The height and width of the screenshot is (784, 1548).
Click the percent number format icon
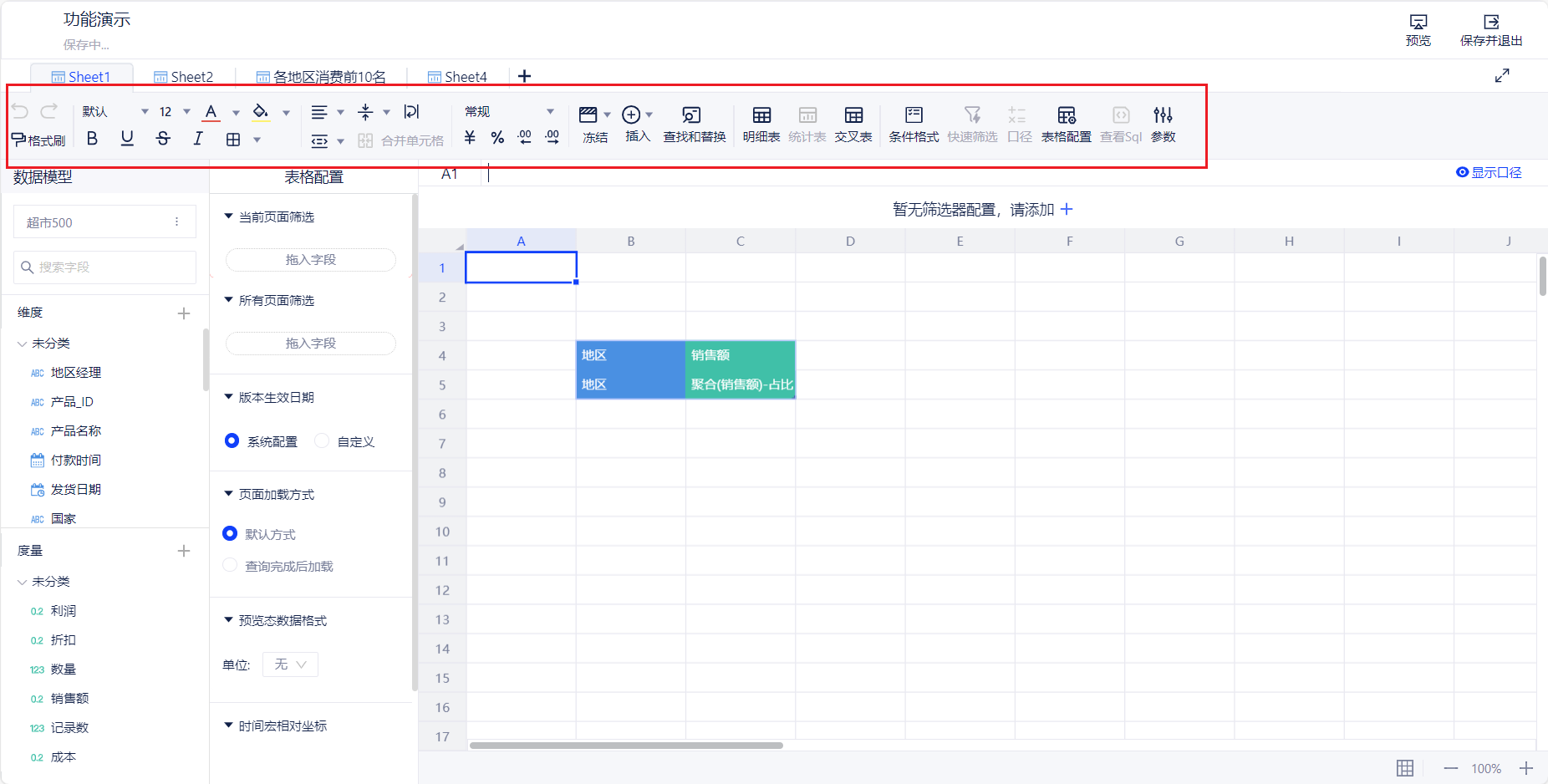[497, 138]
